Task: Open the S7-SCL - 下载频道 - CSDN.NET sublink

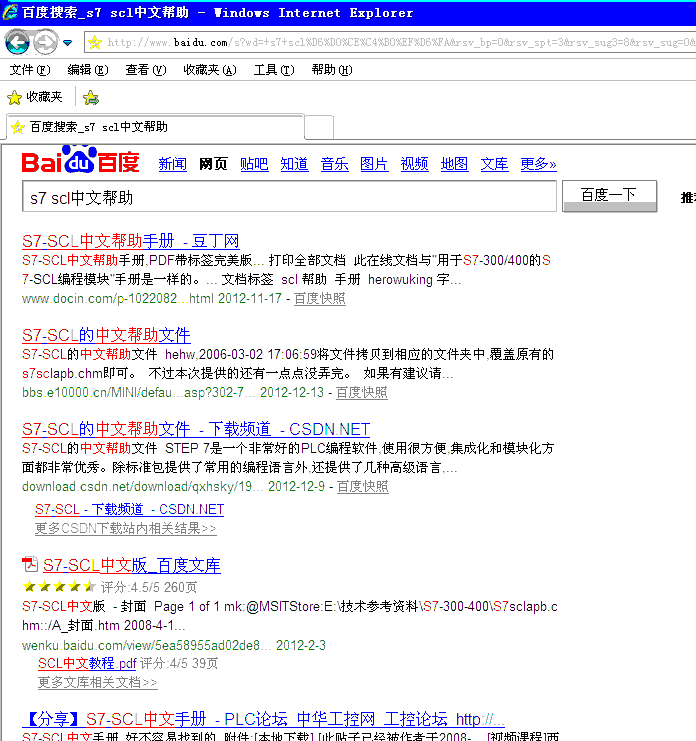Action: pyautogui.click(x=129, y=509)
